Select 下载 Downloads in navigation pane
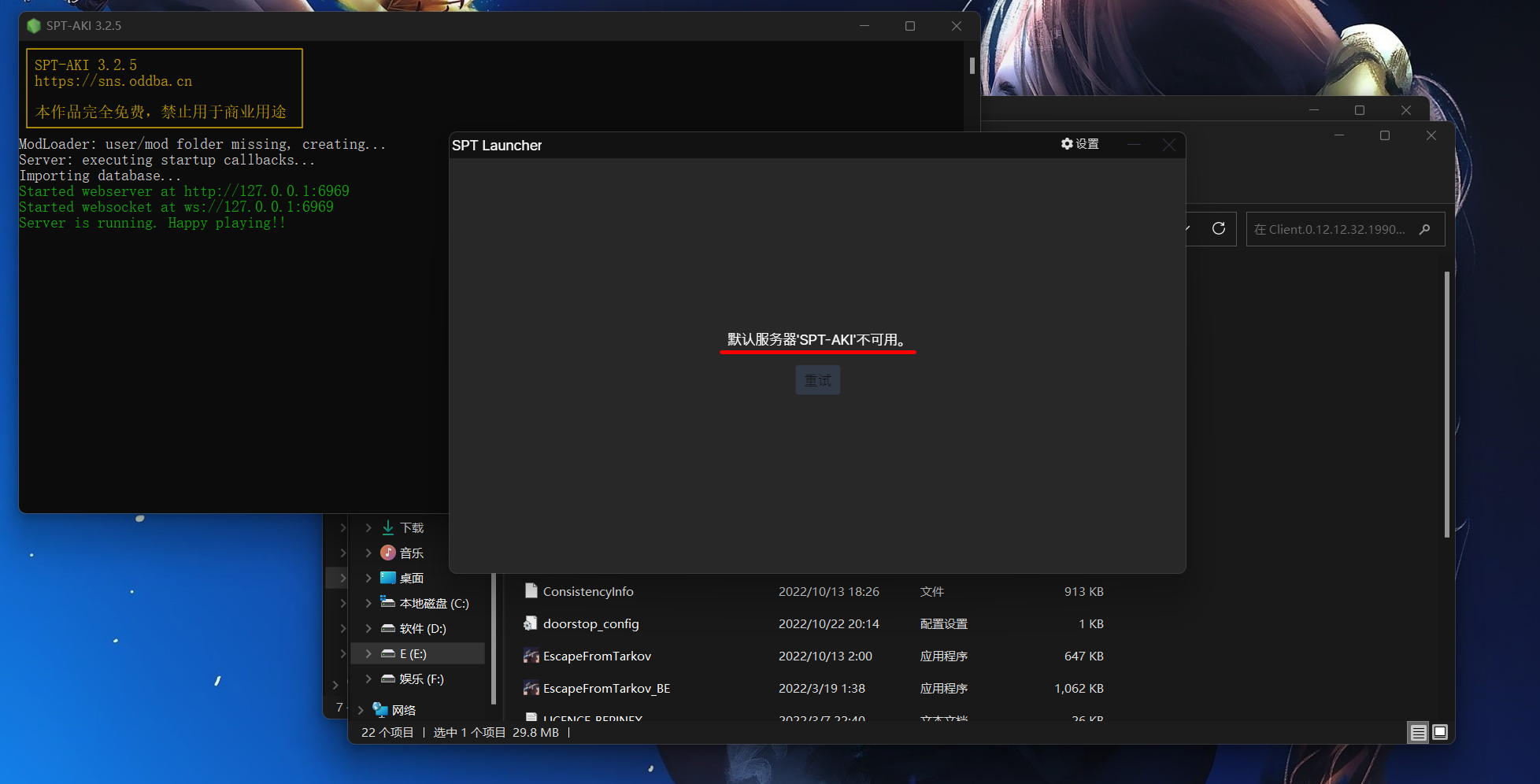 pyautogui.click(x=412, y=527)
